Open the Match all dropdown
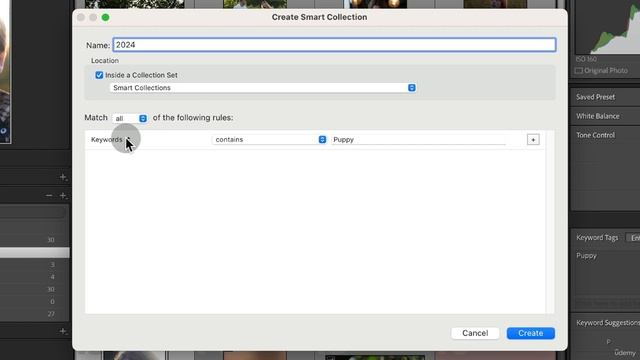Screen dimensions: 640x360 pyautogui.click(x=130, y=118)
